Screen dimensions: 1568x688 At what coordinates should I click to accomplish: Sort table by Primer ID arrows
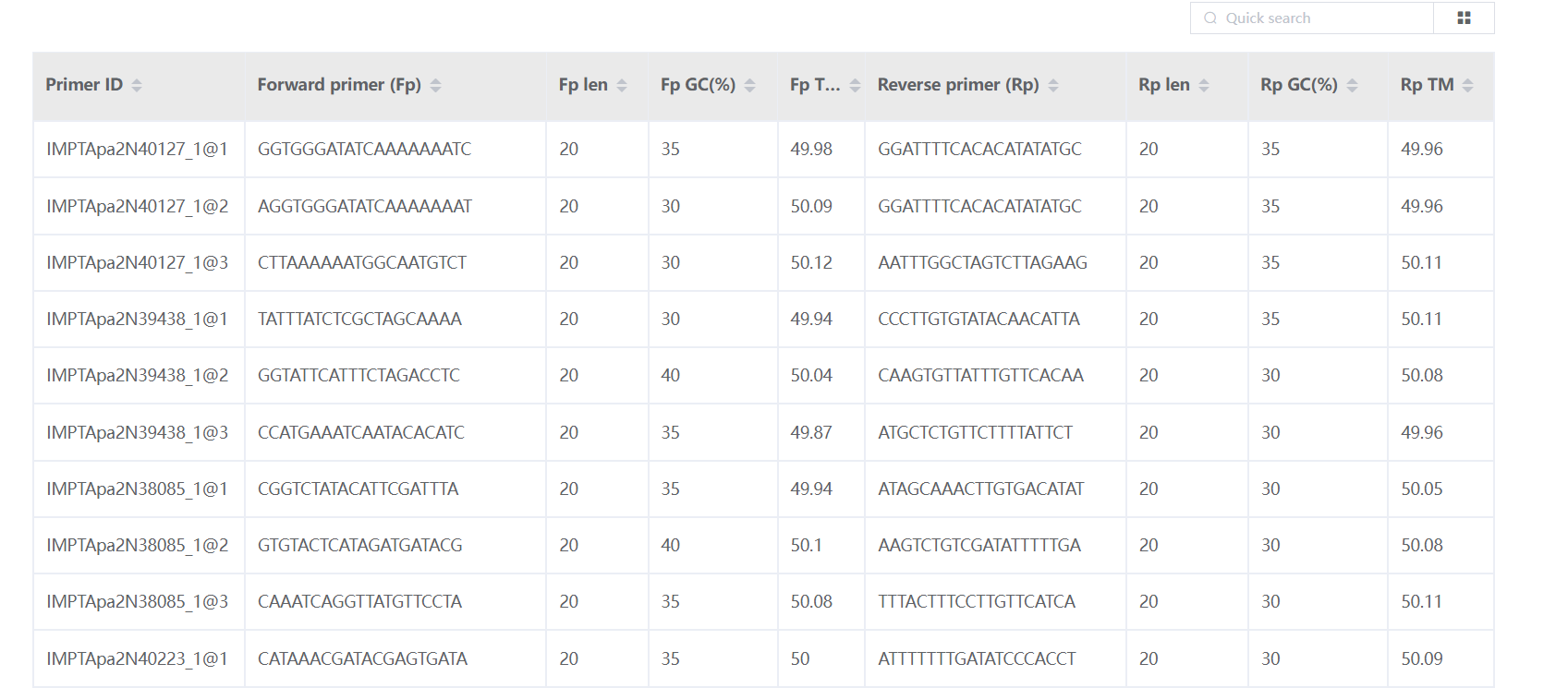pos(137,85)
